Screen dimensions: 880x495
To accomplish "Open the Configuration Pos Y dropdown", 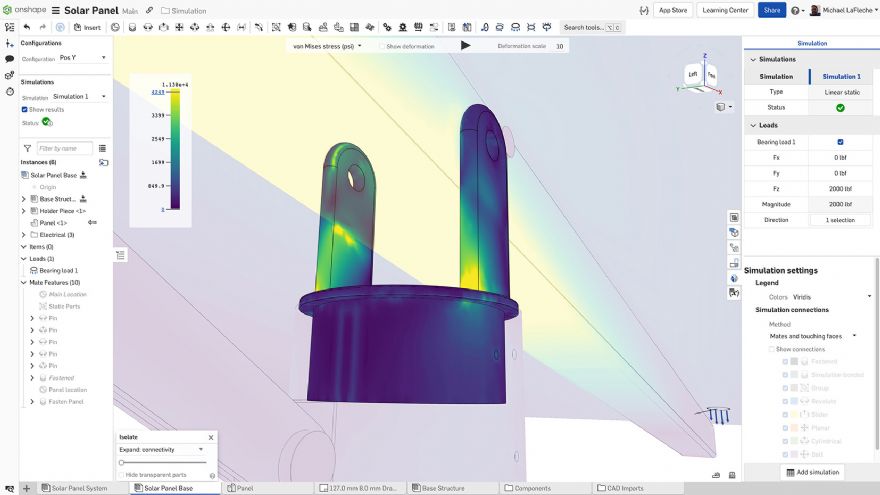I will click(x=82, y=57).
